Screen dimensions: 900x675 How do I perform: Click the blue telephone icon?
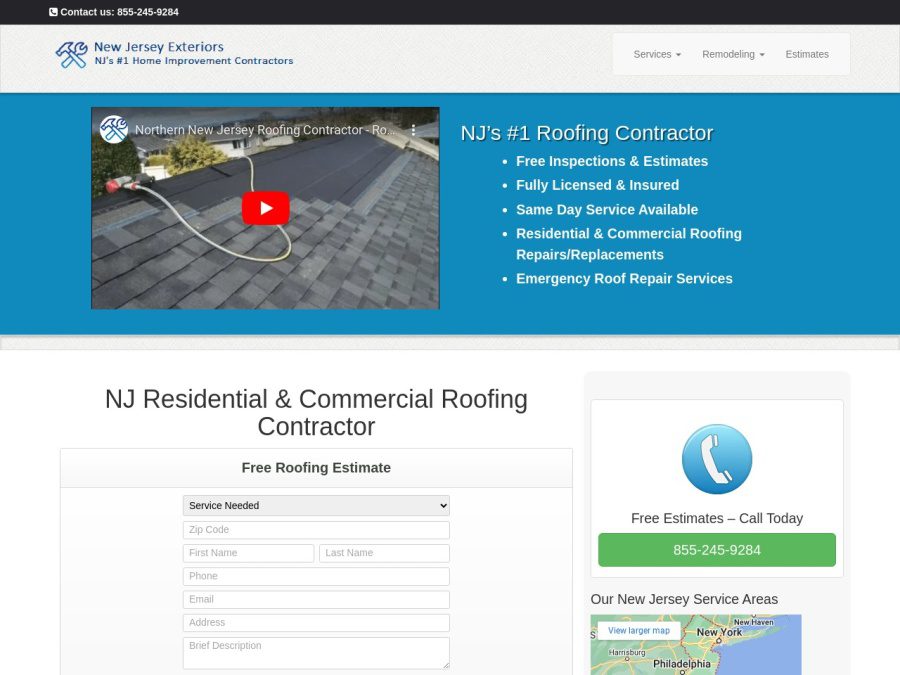tap(716, 459)
